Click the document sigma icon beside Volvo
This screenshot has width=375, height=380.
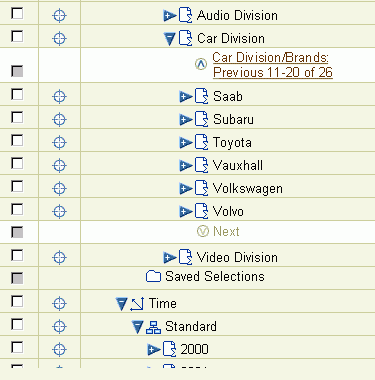click(202, 211)
